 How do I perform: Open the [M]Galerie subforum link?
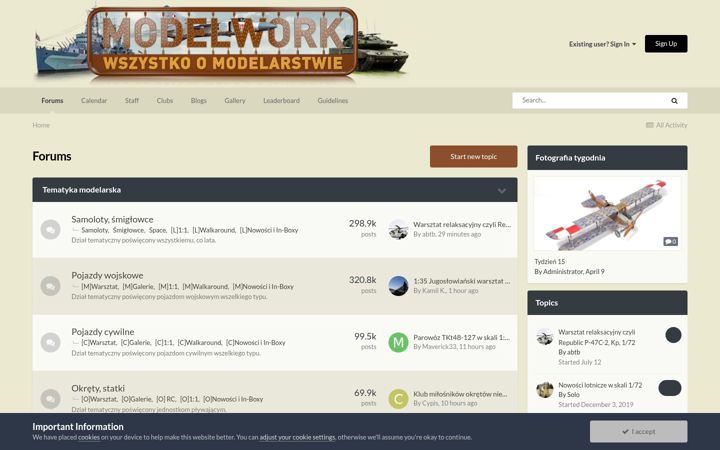138,287
